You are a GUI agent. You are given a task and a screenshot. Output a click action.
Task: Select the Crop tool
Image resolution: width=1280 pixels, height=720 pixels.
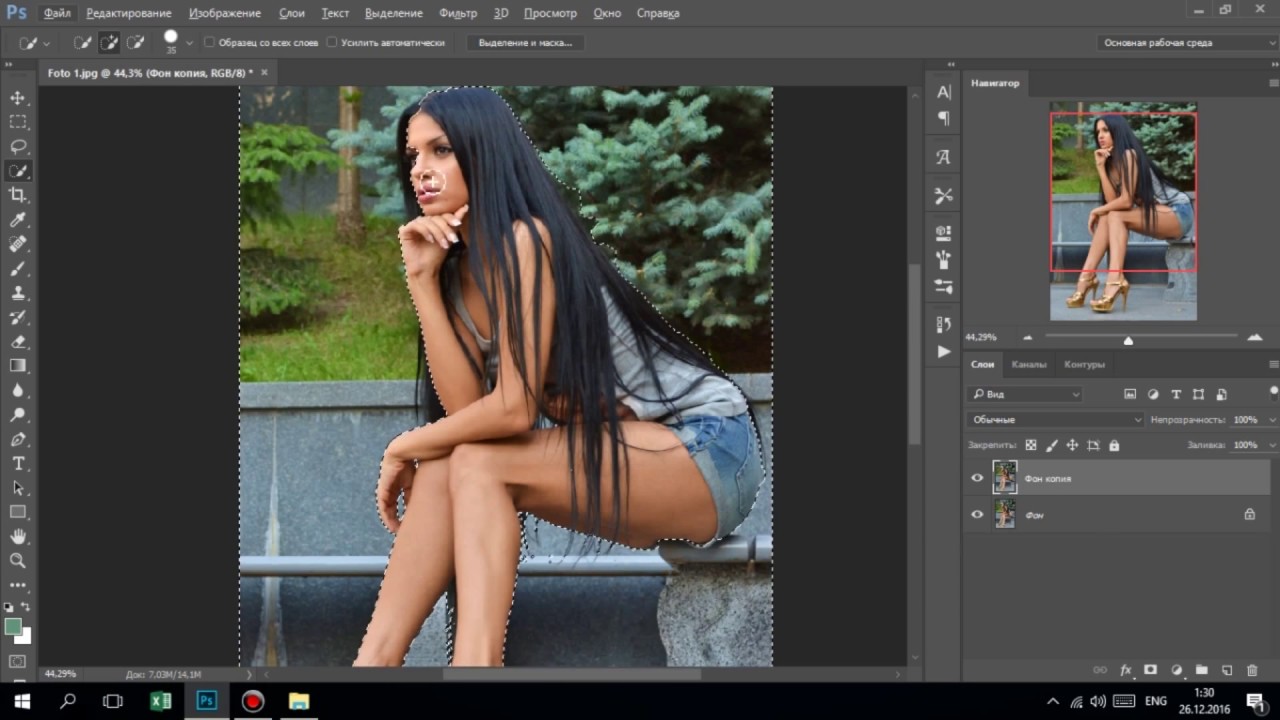[x=18, y=195]
